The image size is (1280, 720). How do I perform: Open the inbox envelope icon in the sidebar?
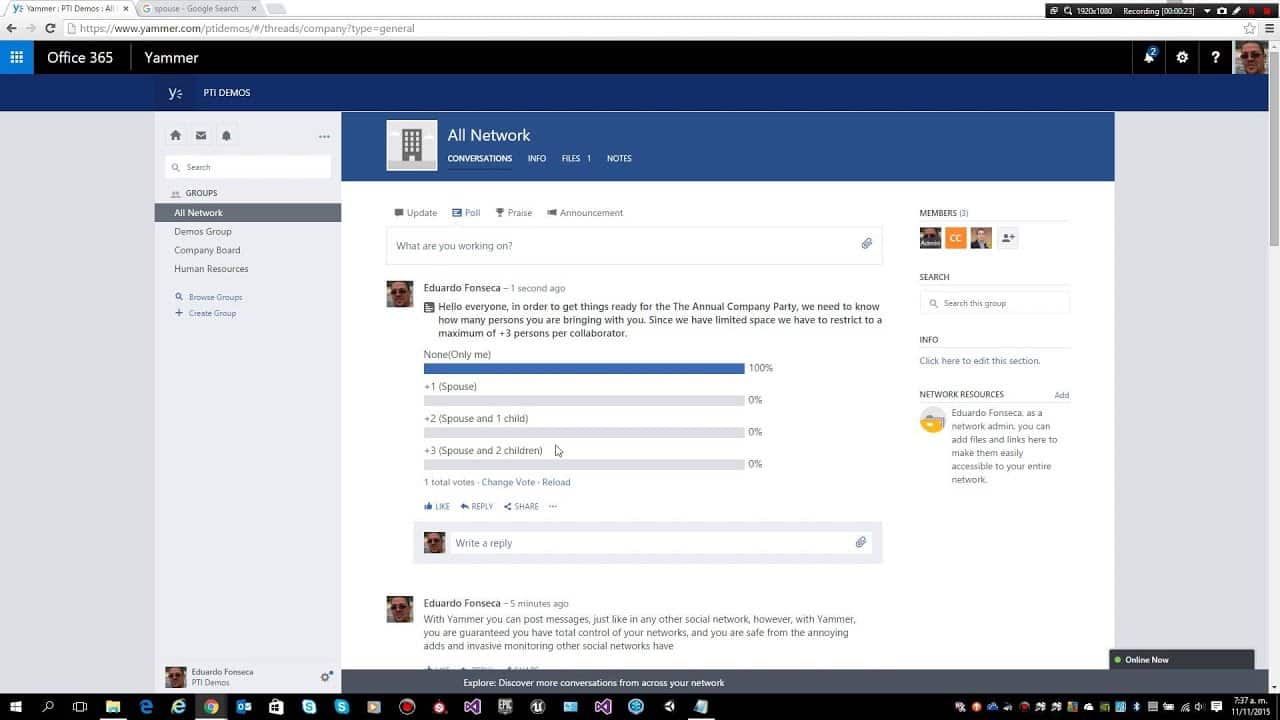click(x=201, y=135)
